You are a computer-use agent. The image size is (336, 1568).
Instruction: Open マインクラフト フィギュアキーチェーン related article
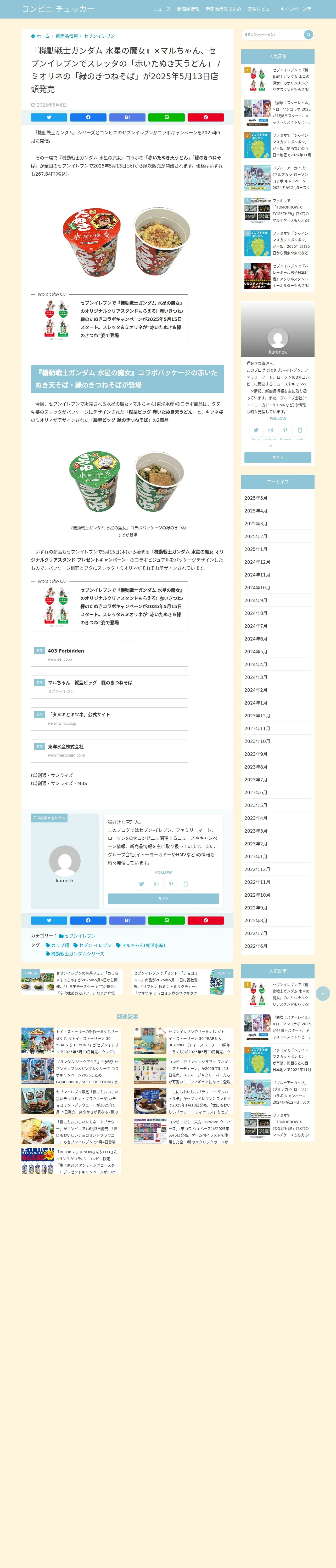pyautogui.click(x=183, y=1071)
